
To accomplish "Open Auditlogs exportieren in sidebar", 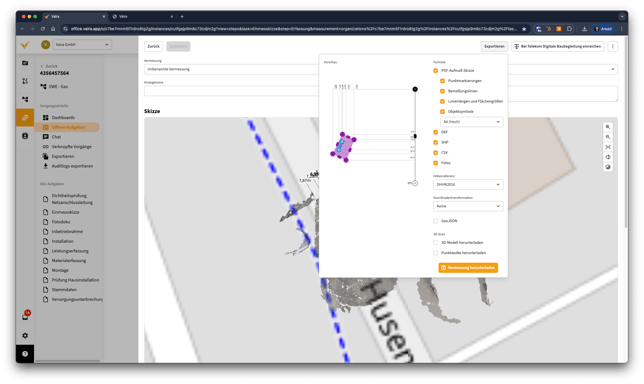I will click(72, 166).
